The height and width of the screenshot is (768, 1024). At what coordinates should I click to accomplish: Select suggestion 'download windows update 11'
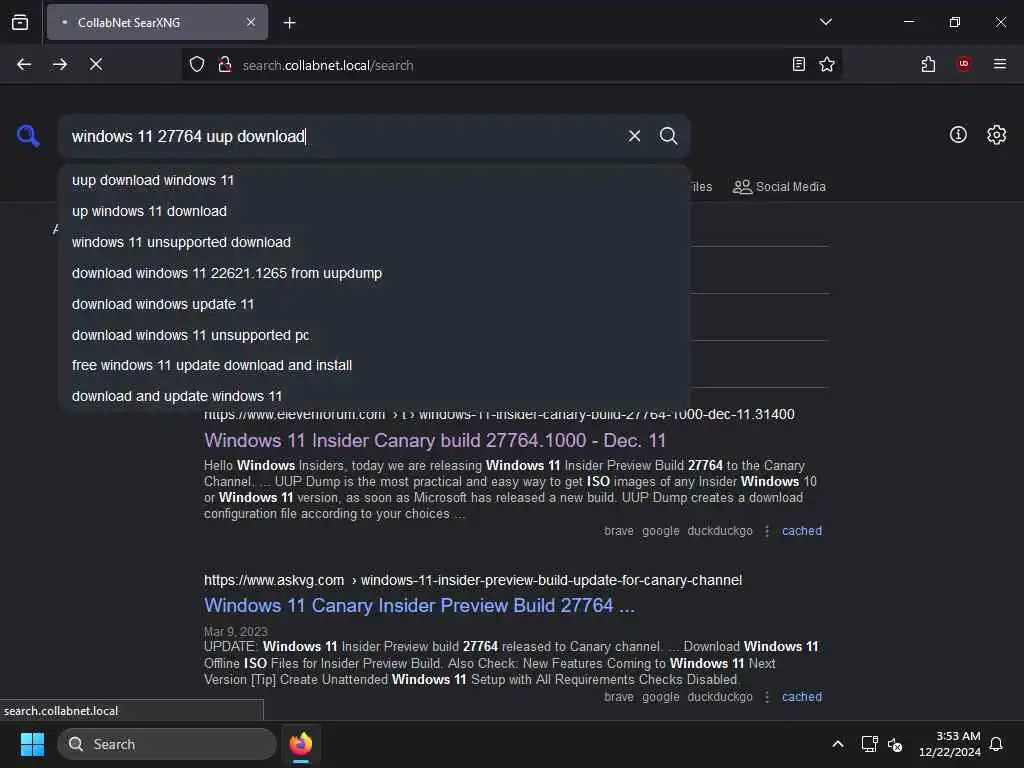(x=374, y=304)
